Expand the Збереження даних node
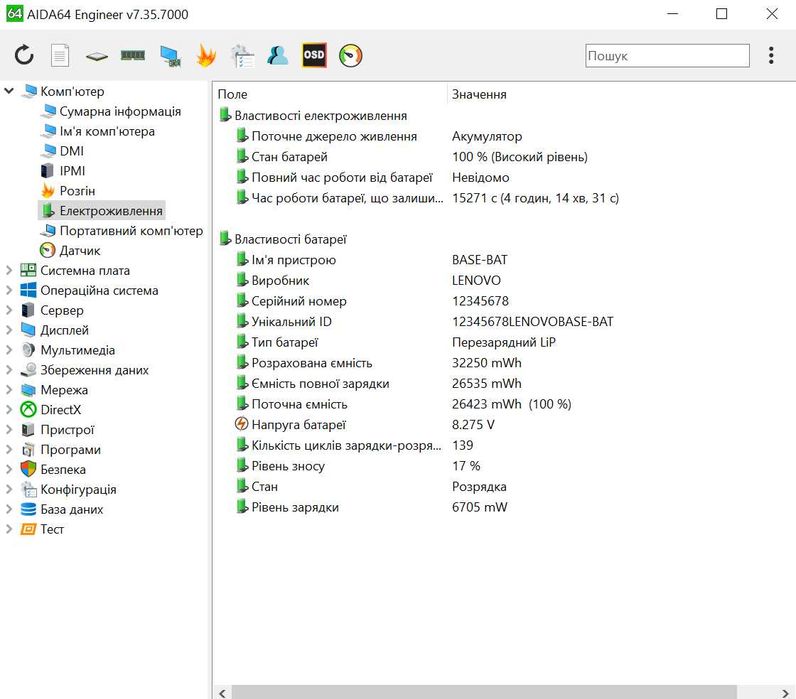The height and width of the screenshot is (699, 796). pyautogui.click(x=9, y=370)
